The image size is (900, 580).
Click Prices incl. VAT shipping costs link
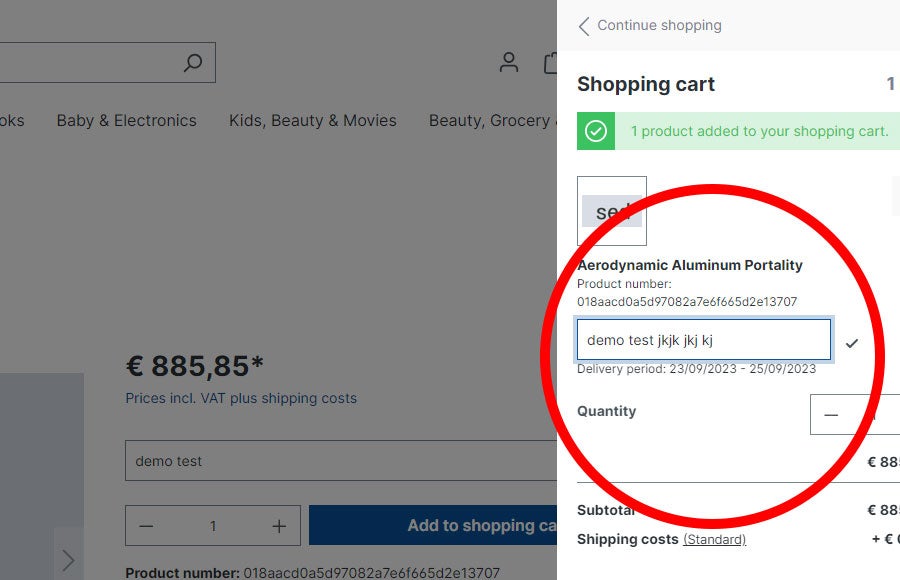point(240,398)
